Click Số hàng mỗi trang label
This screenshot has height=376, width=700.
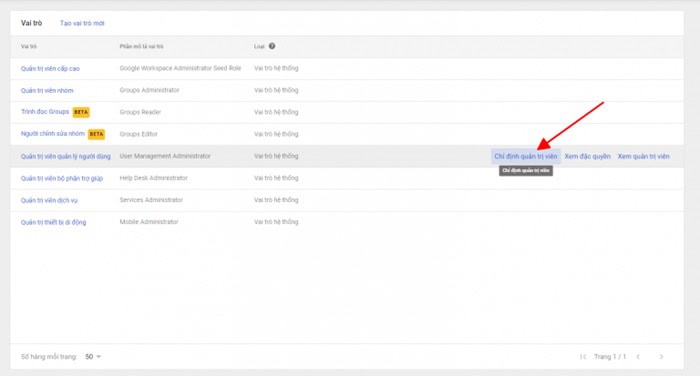[49, 356]
